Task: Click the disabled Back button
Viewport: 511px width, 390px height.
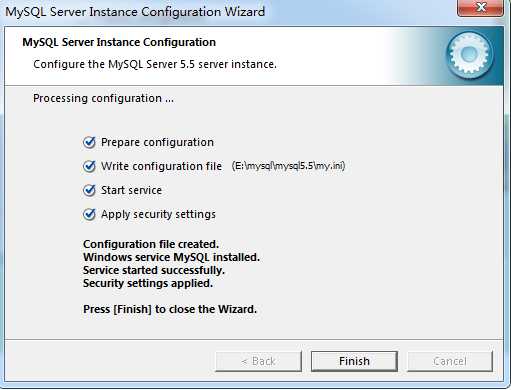Action: (259, 361)
